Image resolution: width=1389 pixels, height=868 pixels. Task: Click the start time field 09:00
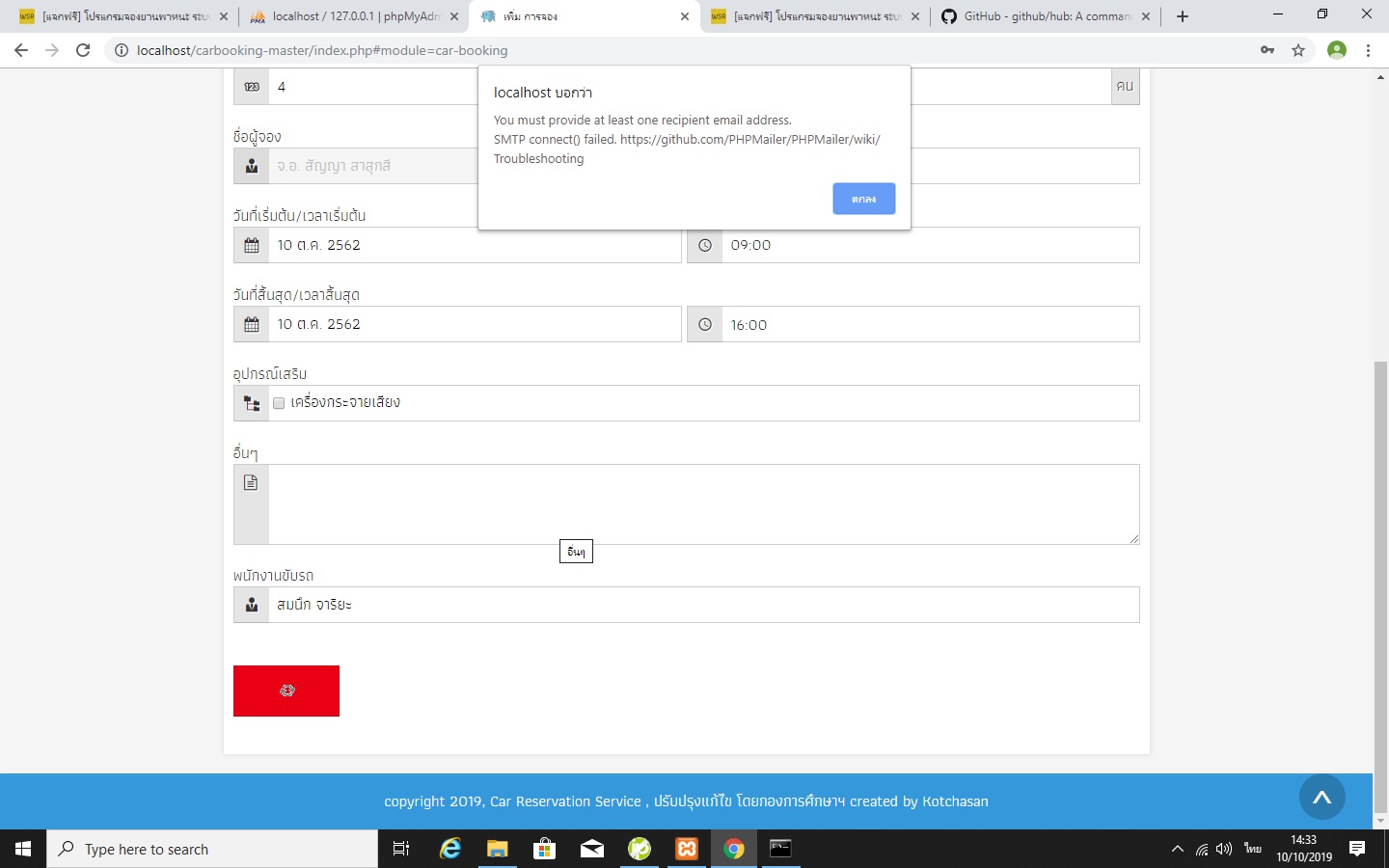[x=930, y=245]
